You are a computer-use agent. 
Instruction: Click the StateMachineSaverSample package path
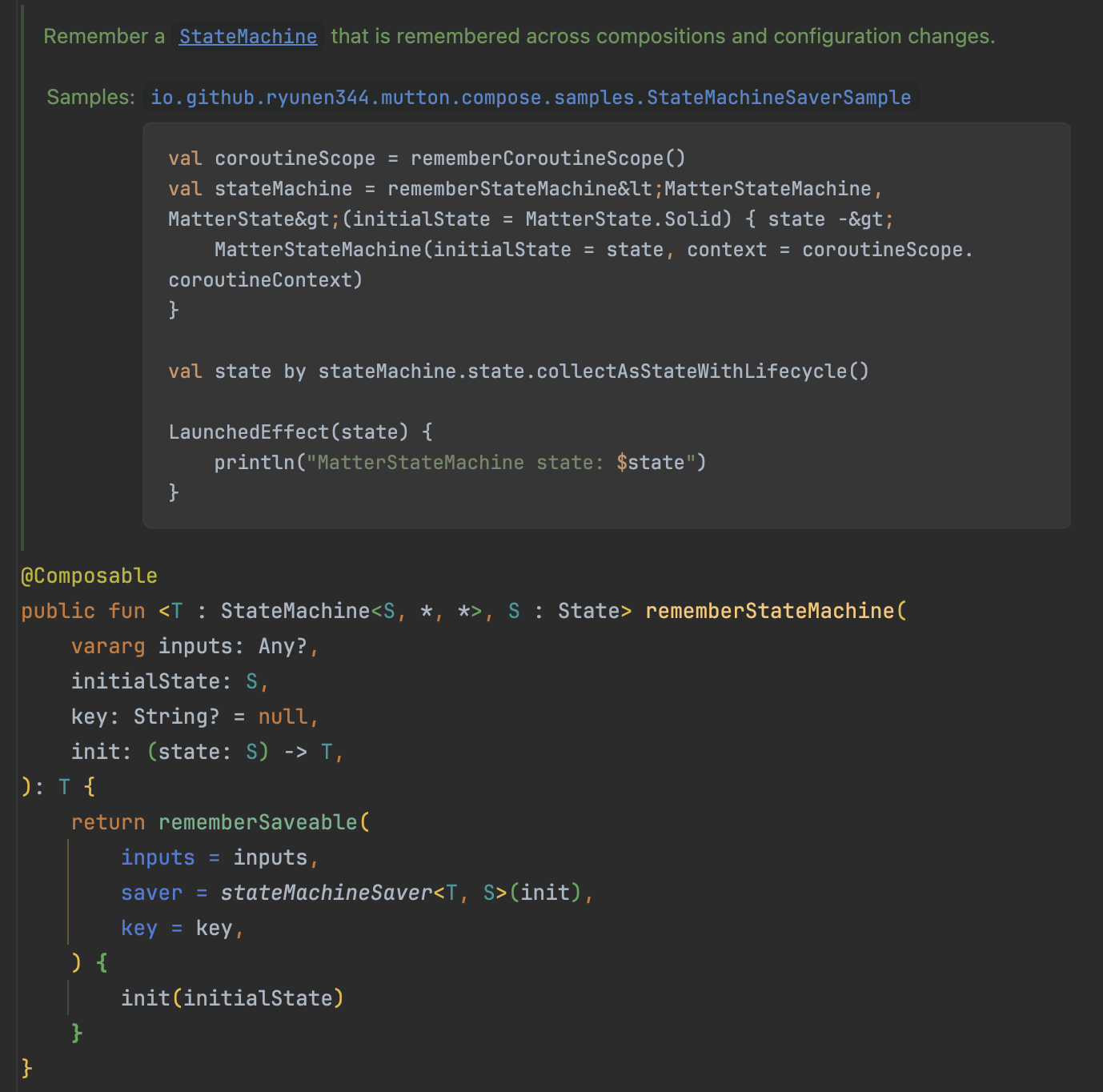click(x=530, y=97)
